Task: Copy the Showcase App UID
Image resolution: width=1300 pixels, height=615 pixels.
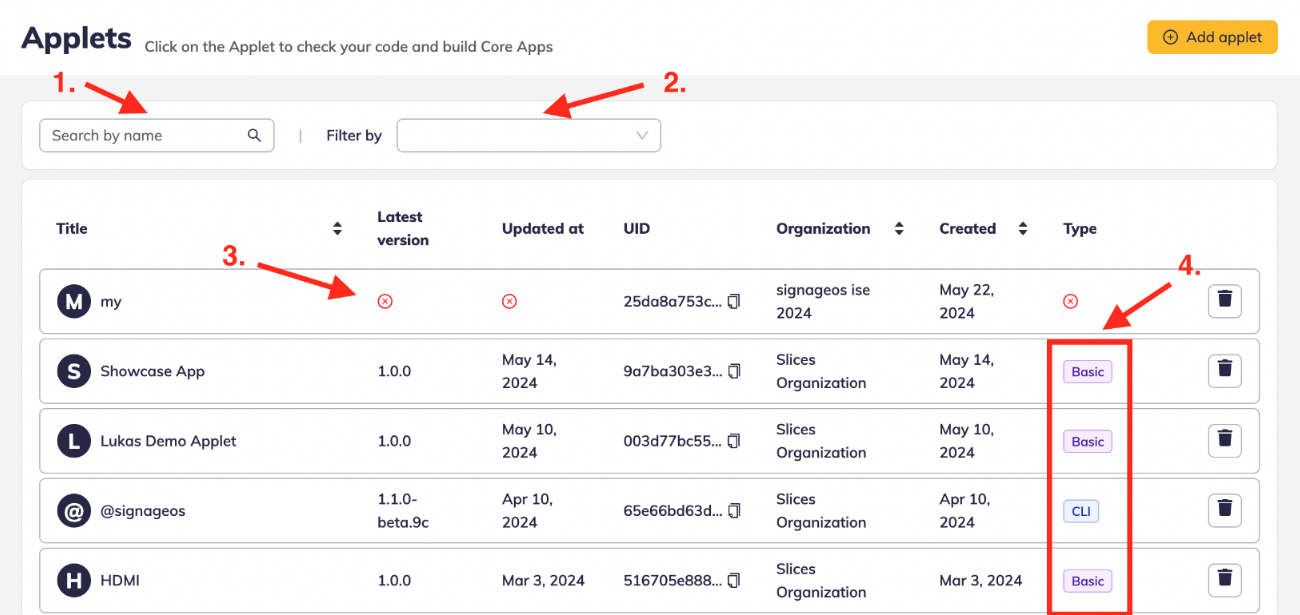Action: click(x=734, y=371)
